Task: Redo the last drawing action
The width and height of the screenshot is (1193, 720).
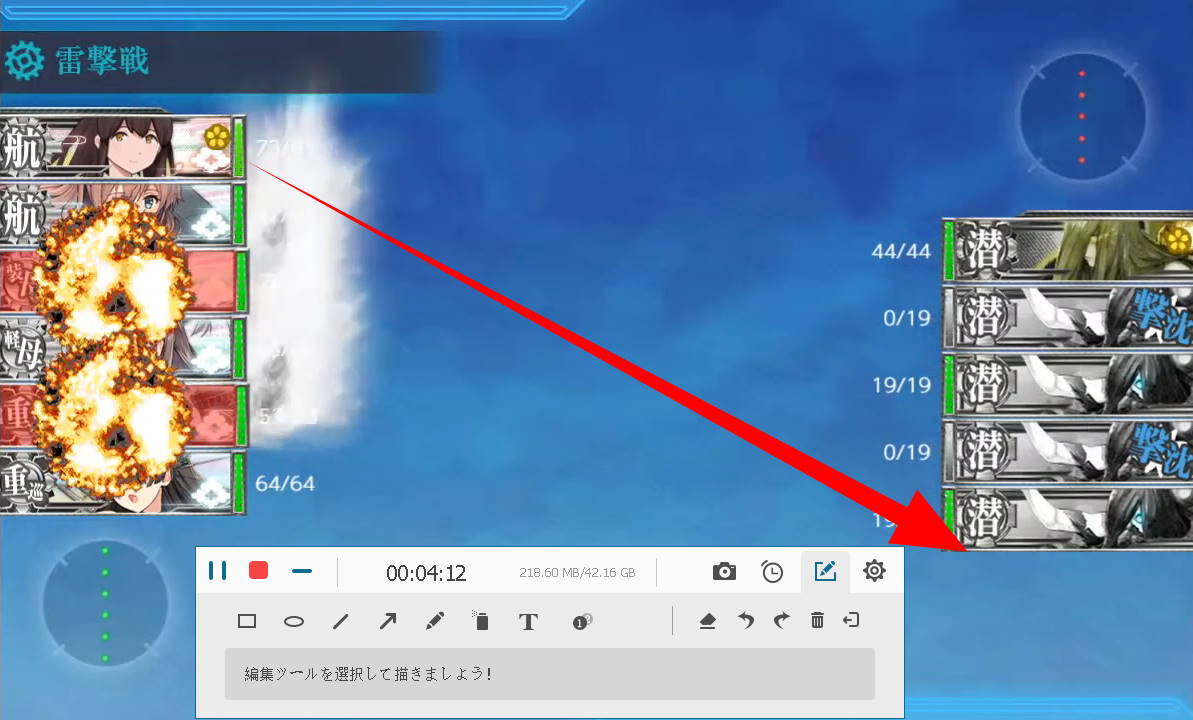Action: point(781,621)
